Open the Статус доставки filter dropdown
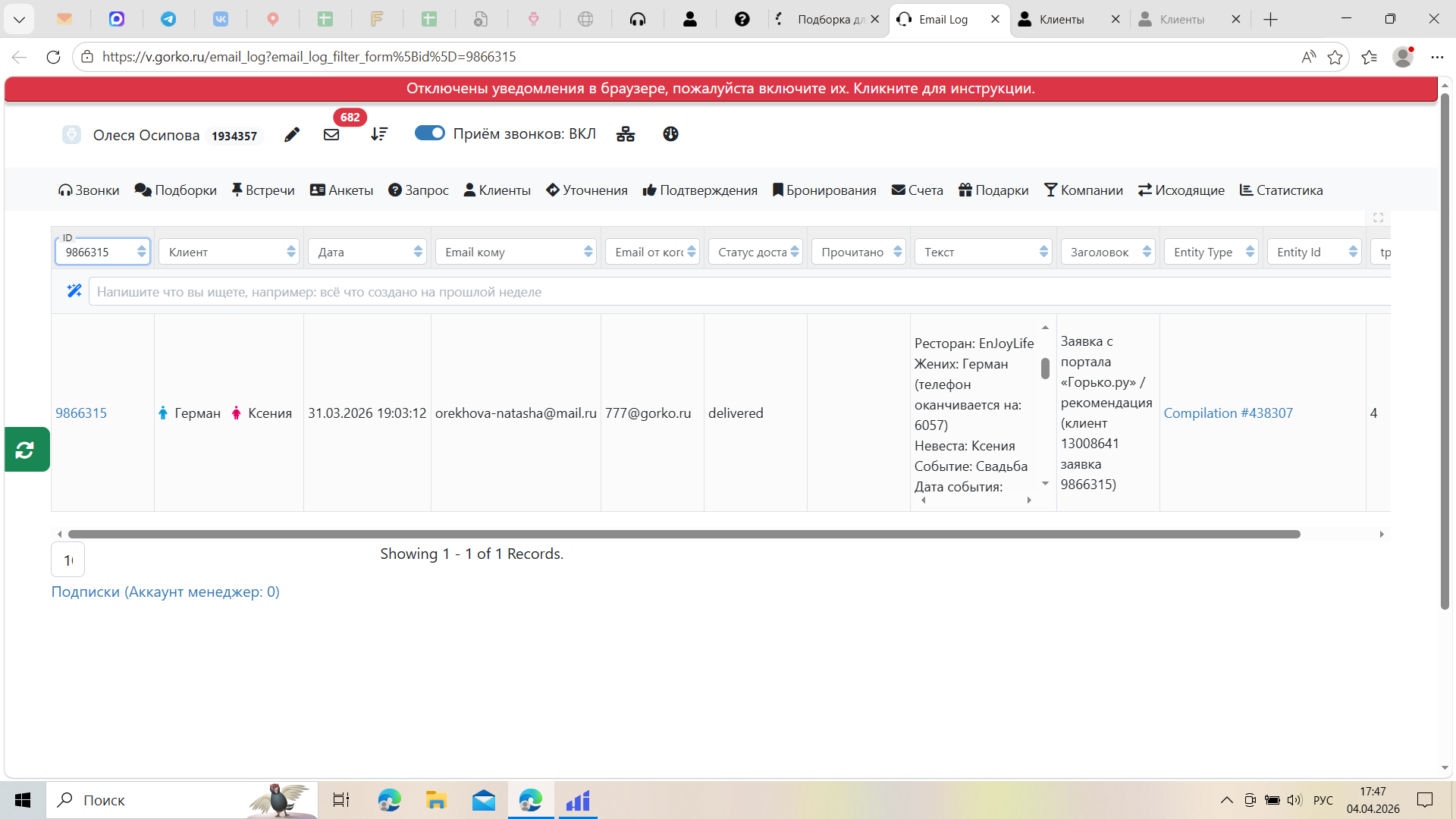Screen dimensions: 1456x819 (x=755, y=252)
